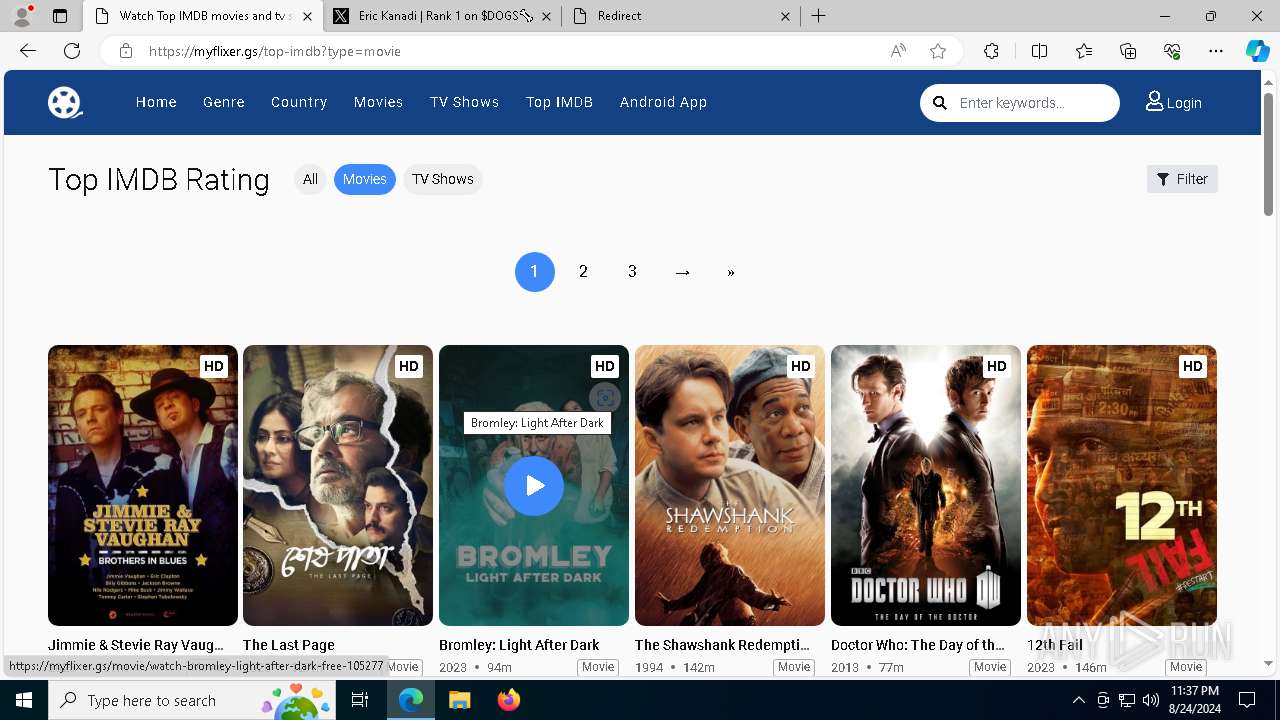This screenshot has height=720, width=1280.
Task: Toggle split screen icon
Action: point(1039,51)
